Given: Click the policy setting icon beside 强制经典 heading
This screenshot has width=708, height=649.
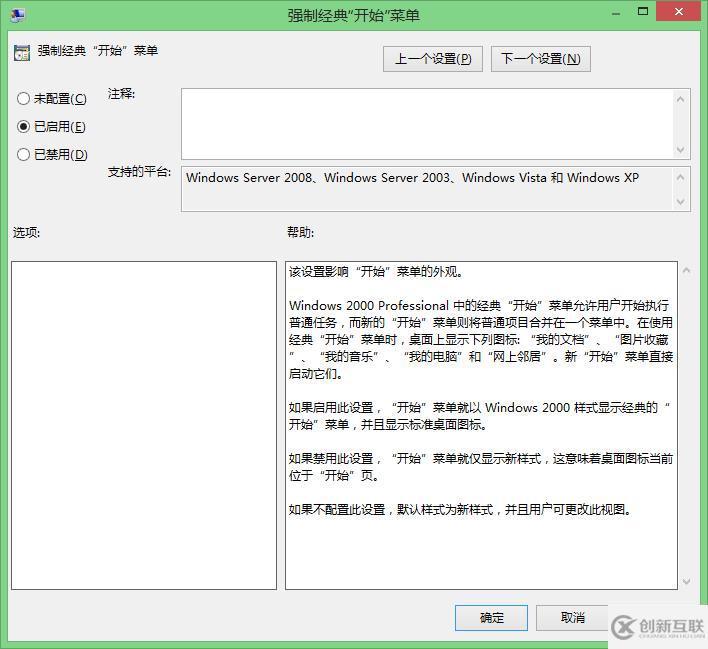Looking at the screenshot, I should click(22, 53).
